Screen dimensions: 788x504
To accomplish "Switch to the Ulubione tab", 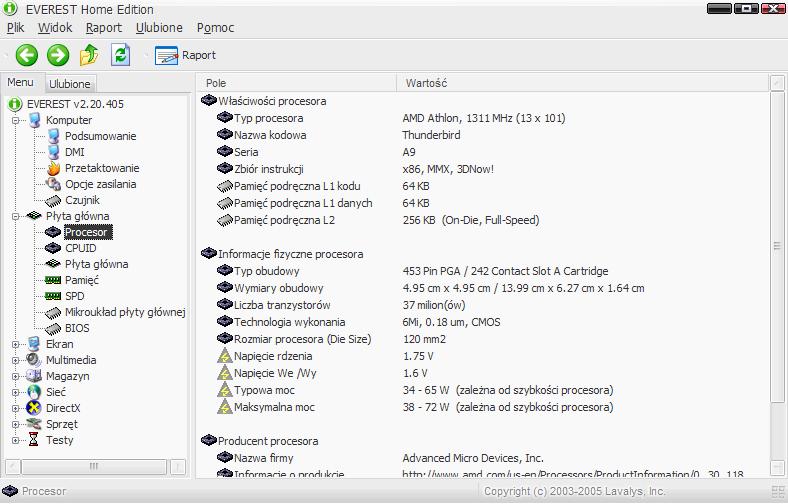I will 70,84.
